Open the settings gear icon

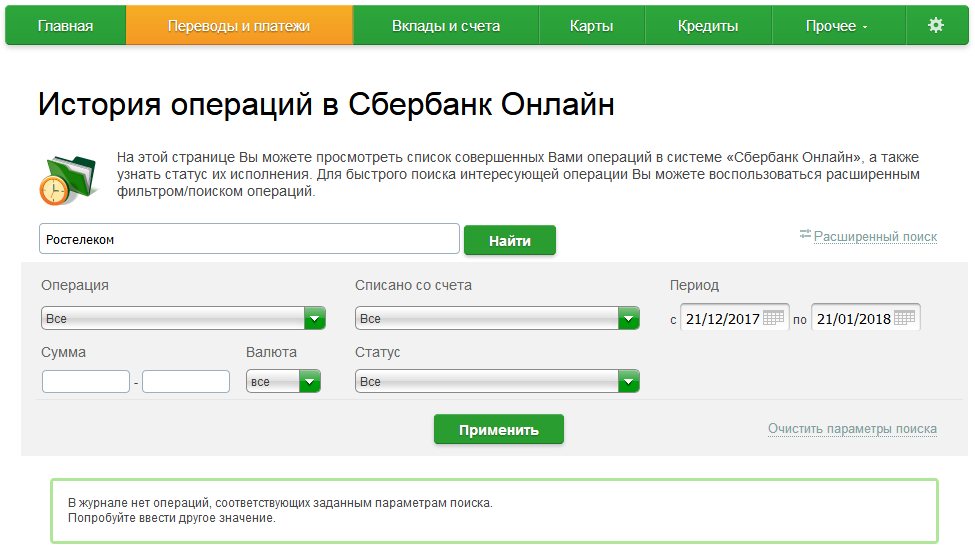pos(935,26)
